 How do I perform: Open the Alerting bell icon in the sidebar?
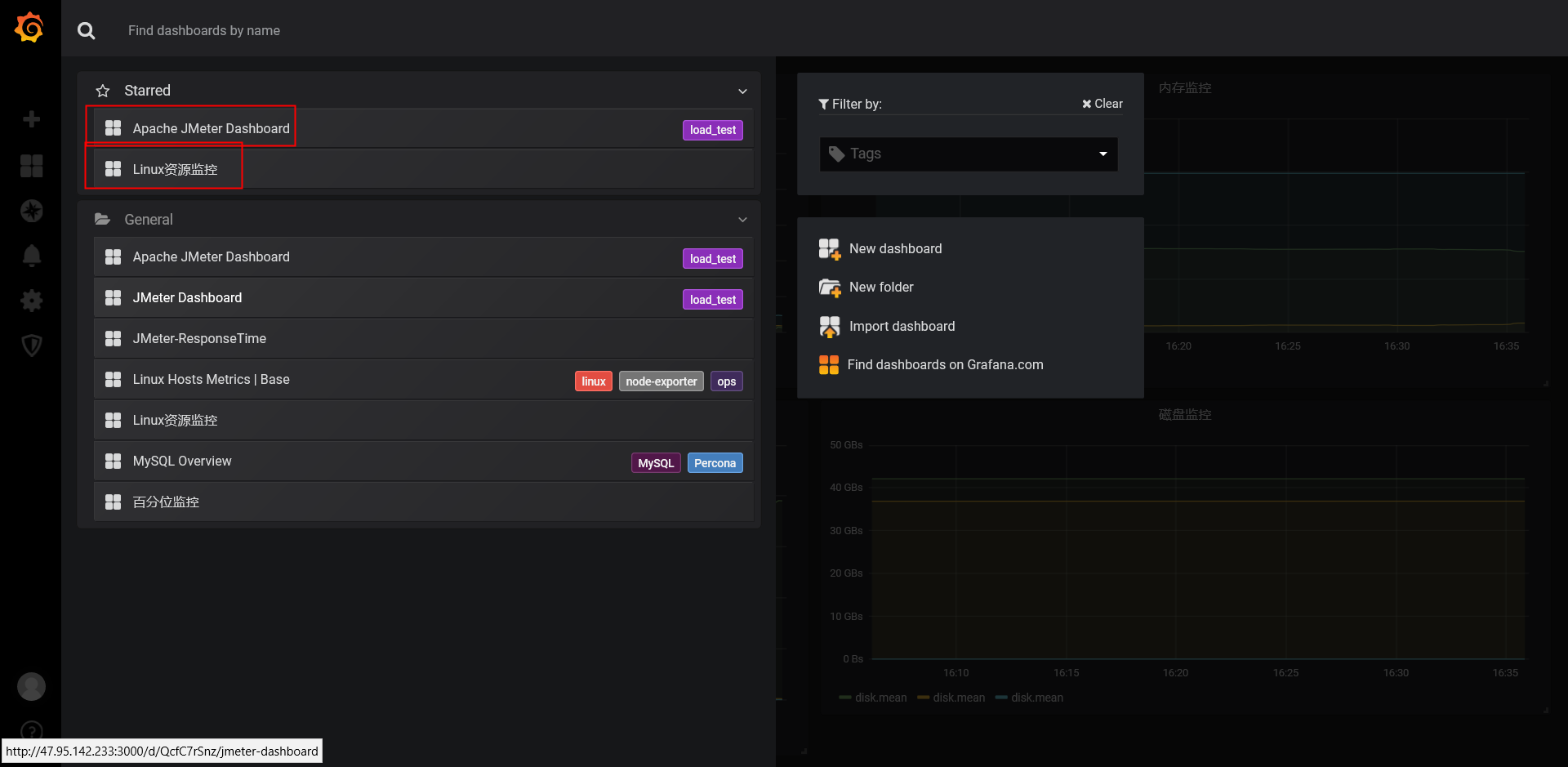click(x=31, y=256)
